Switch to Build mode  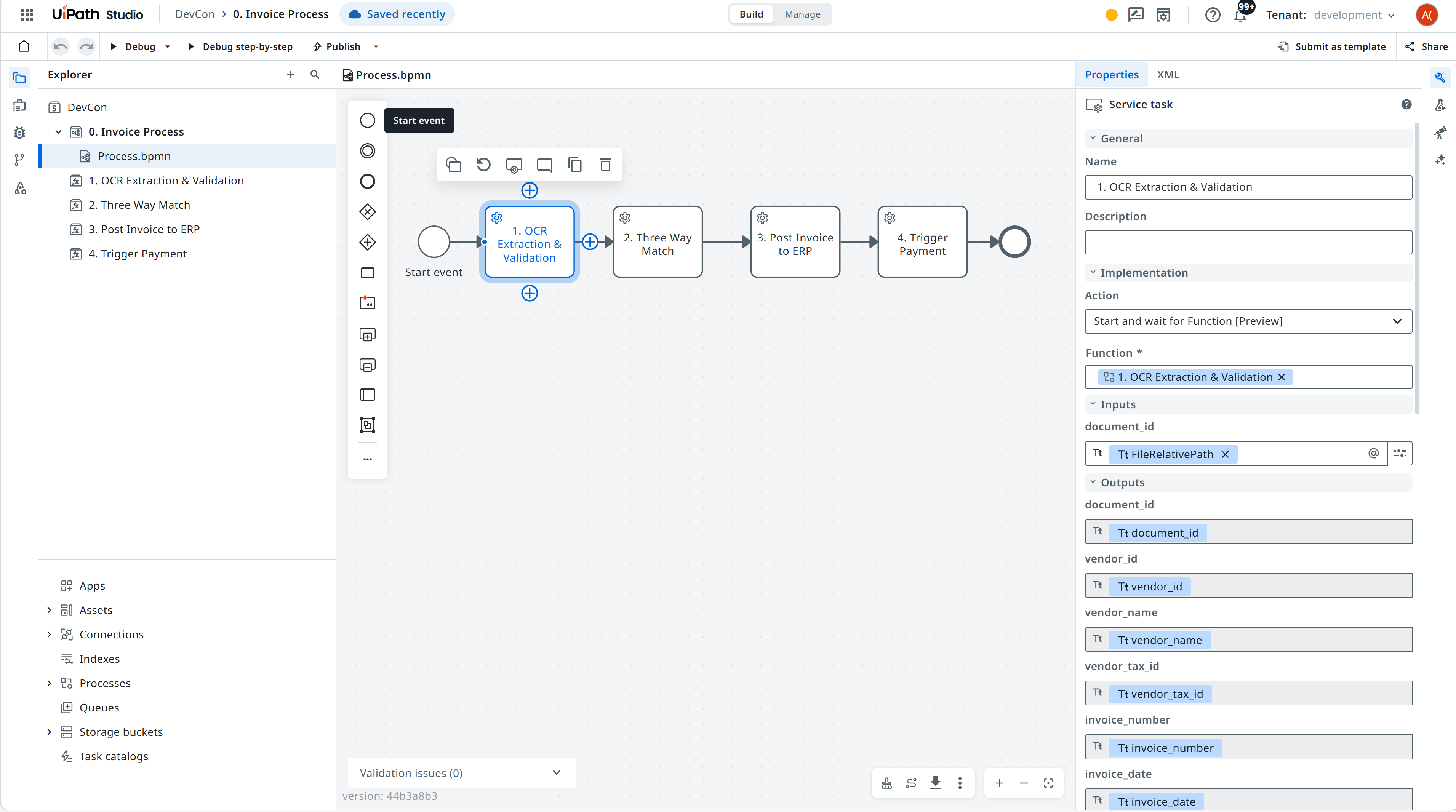pos(751,14)
